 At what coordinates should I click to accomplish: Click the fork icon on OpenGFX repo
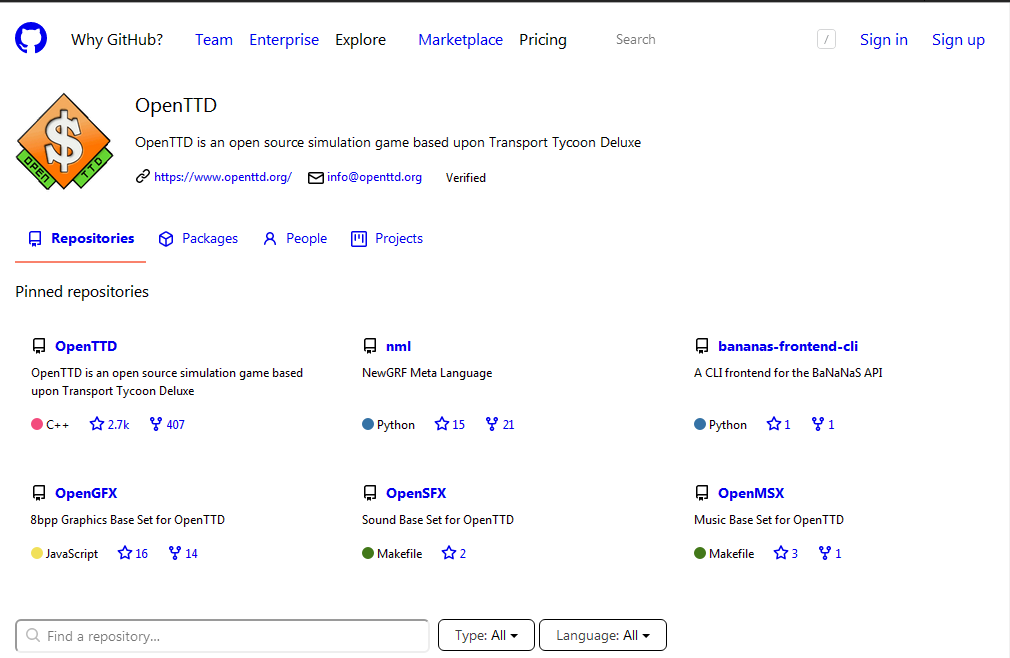(x=175, y=553)
